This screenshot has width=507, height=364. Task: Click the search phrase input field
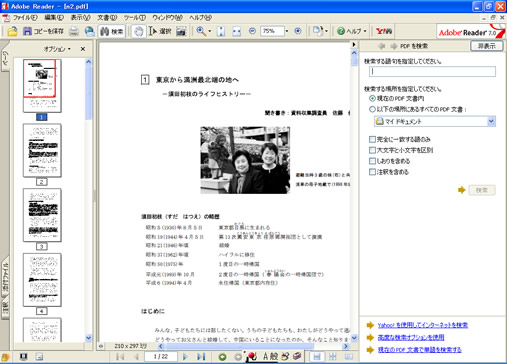432,71
